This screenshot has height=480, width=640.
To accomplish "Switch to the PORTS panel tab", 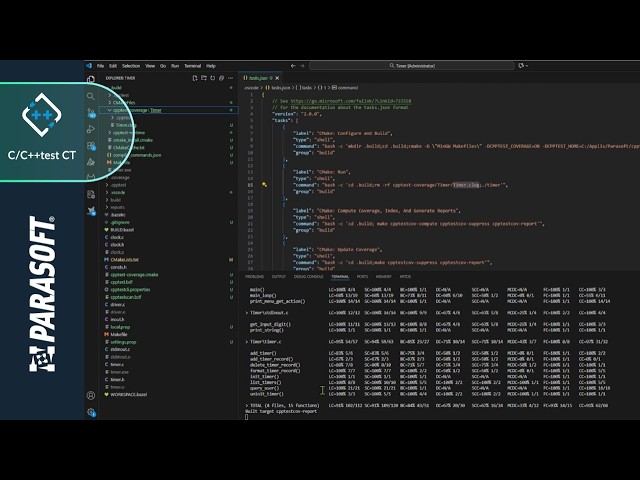I will (x=362, y=277).
